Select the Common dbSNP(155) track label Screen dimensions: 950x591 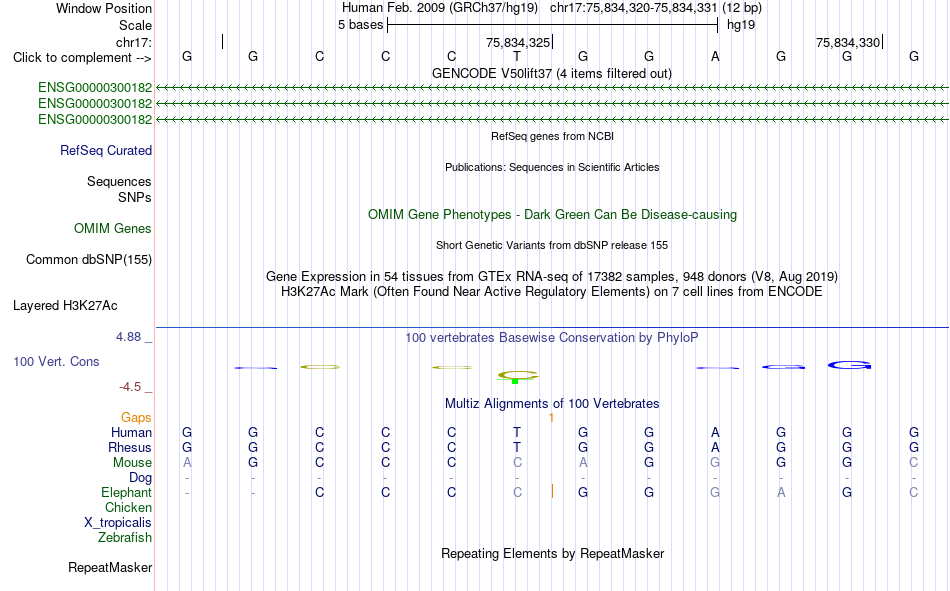point(88,259)
